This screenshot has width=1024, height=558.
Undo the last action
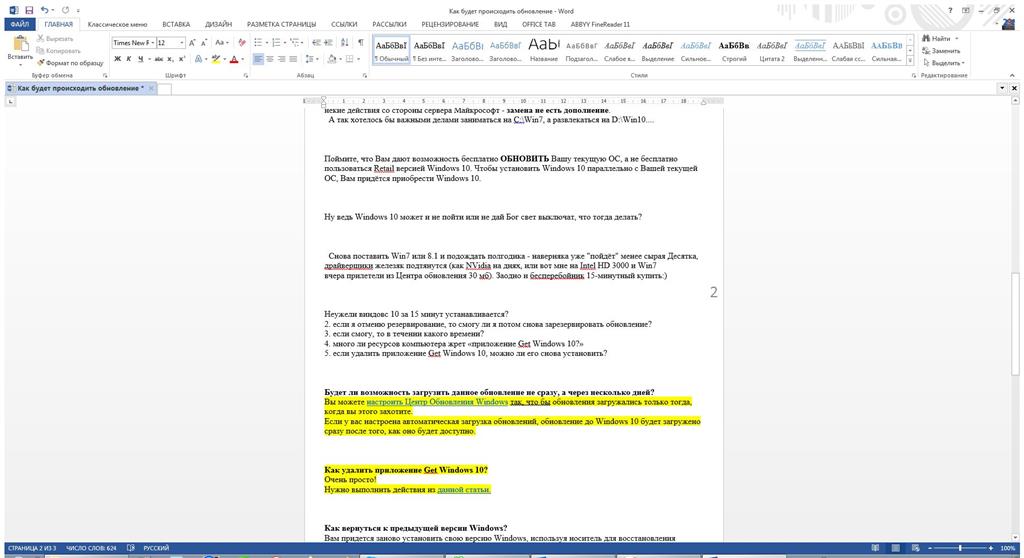point(44,10)
